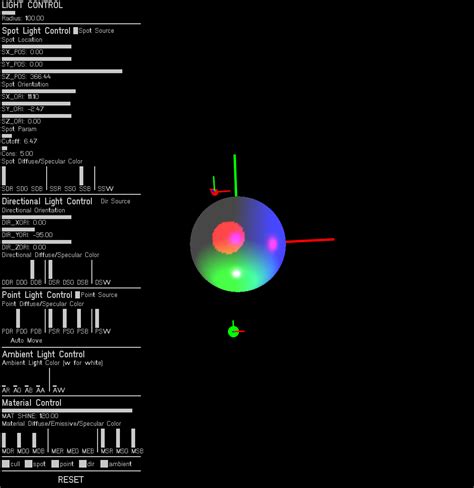This screenshot has height=488, width=474.
Task: Click the "Material Control" heading
Action: (x=32, y=403)
